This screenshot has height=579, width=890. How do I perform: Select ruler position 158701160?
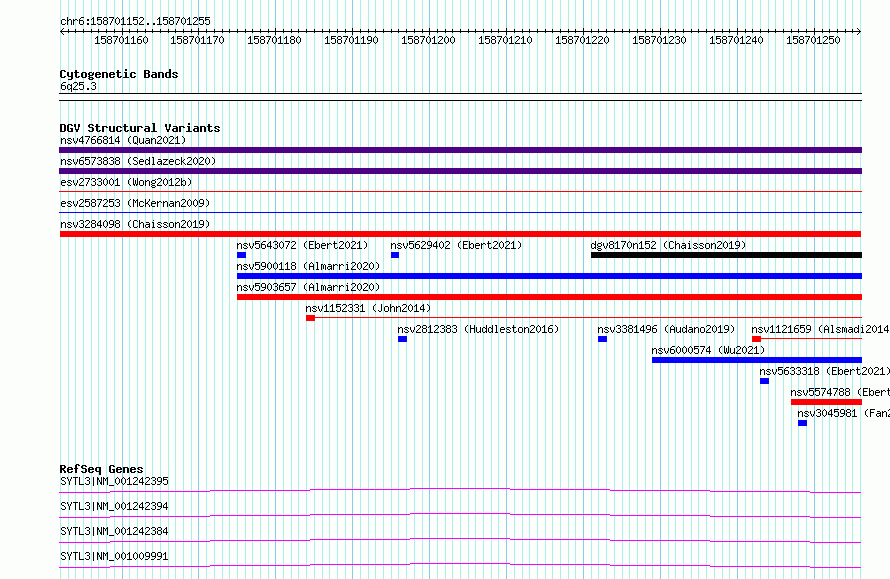click(121, 40)
